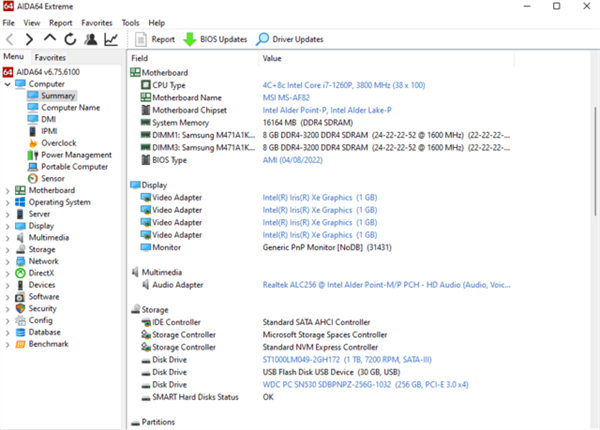Select Overclock under Computer
600x430 pixels.
(58, 143)
